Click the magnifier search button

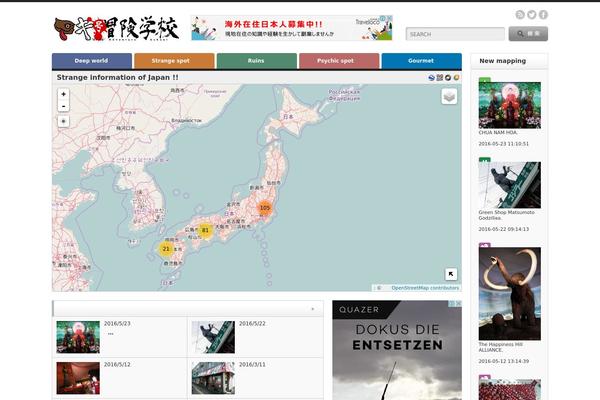(x=528, y=34)
